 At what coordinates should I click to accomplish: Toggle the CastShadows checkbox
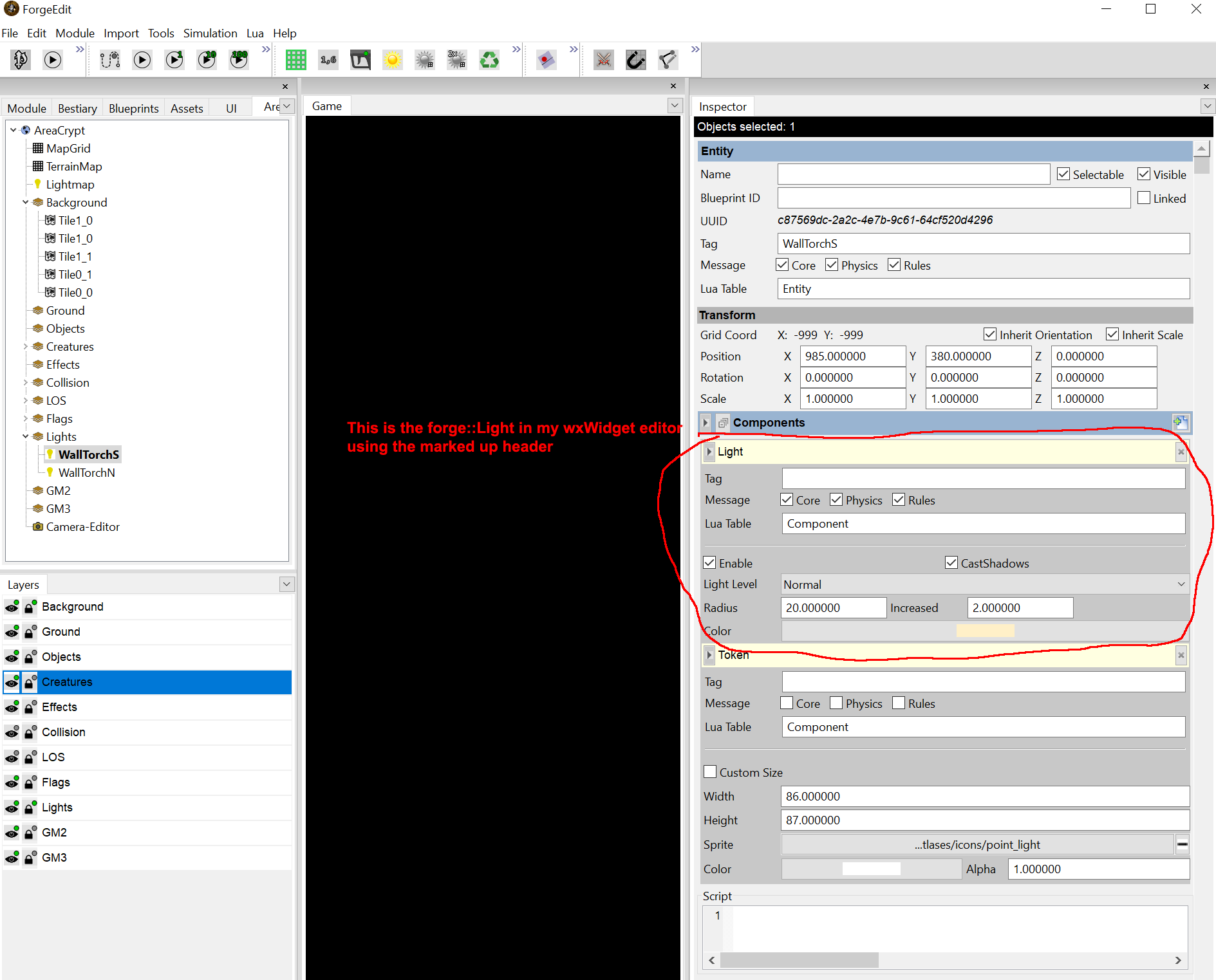(951, 563)
